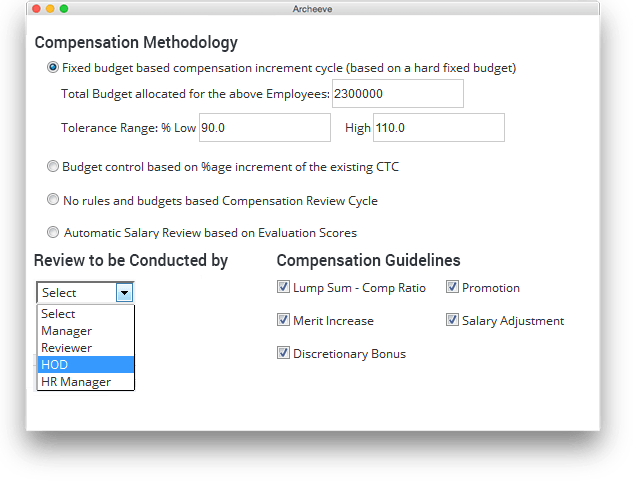The width and height of the screenshot is (638, 485).
Task: Select HOD in the dropdown list
Action: [x=85, y=365]
